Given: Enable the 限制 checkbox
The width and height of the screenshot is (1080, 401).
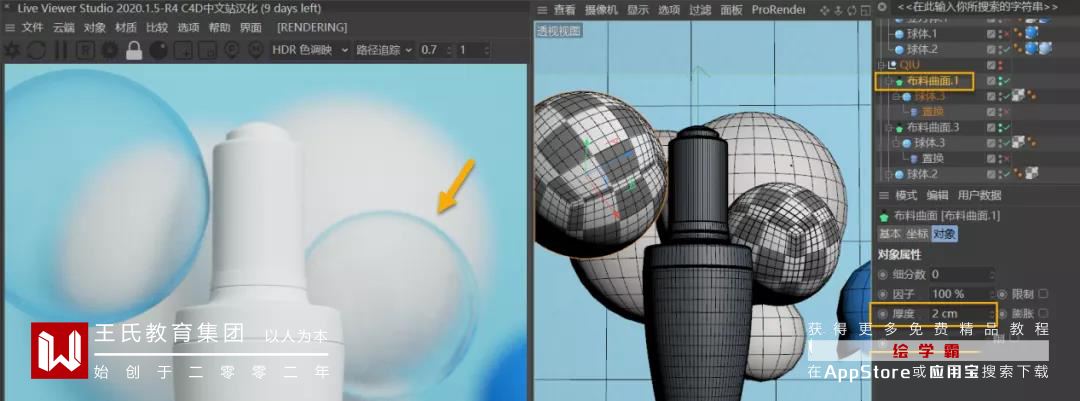Looking at the screenshot, I should pyautogui.click(x=1043, y=294).
